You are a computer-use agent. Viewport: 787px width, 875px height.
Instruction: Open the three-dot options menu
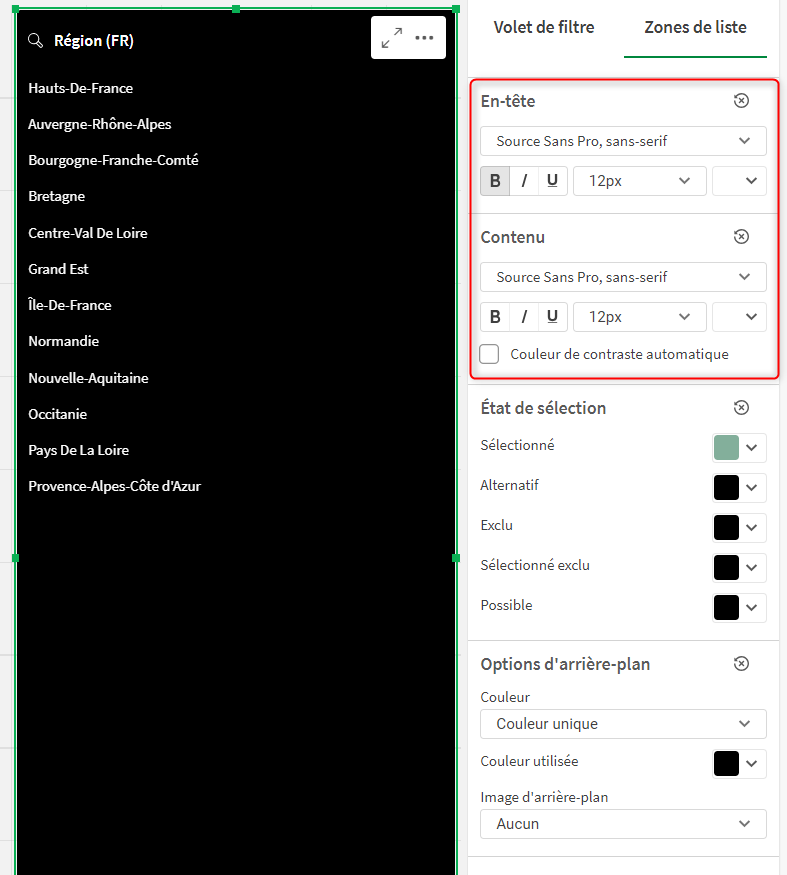[424, 38]
